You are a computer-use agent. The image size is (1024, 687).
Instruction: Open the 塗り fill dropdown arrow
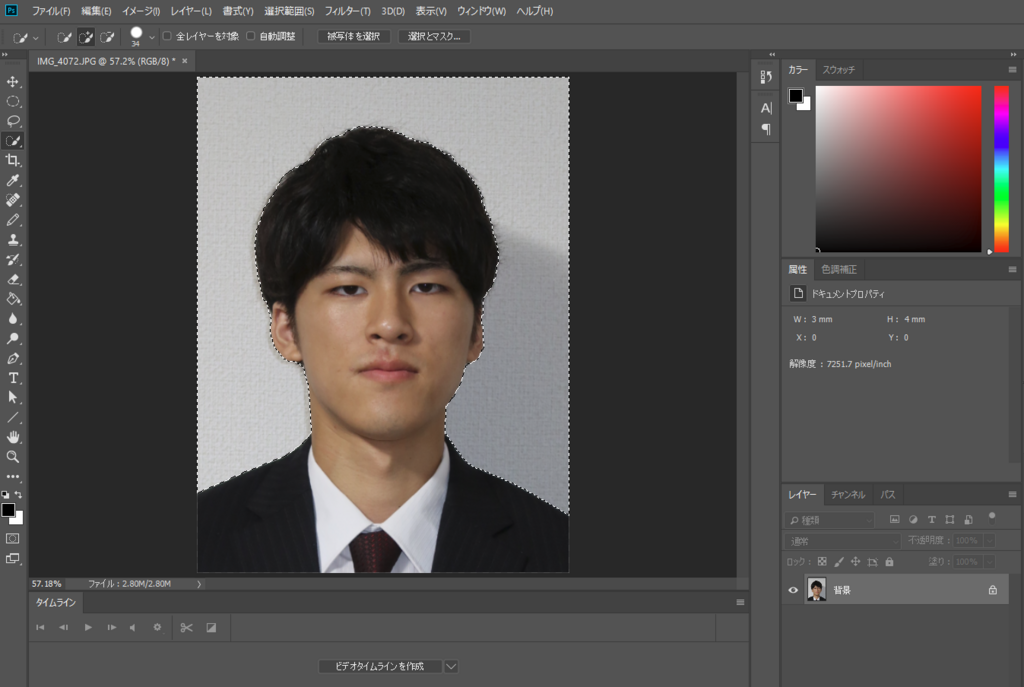990,562
